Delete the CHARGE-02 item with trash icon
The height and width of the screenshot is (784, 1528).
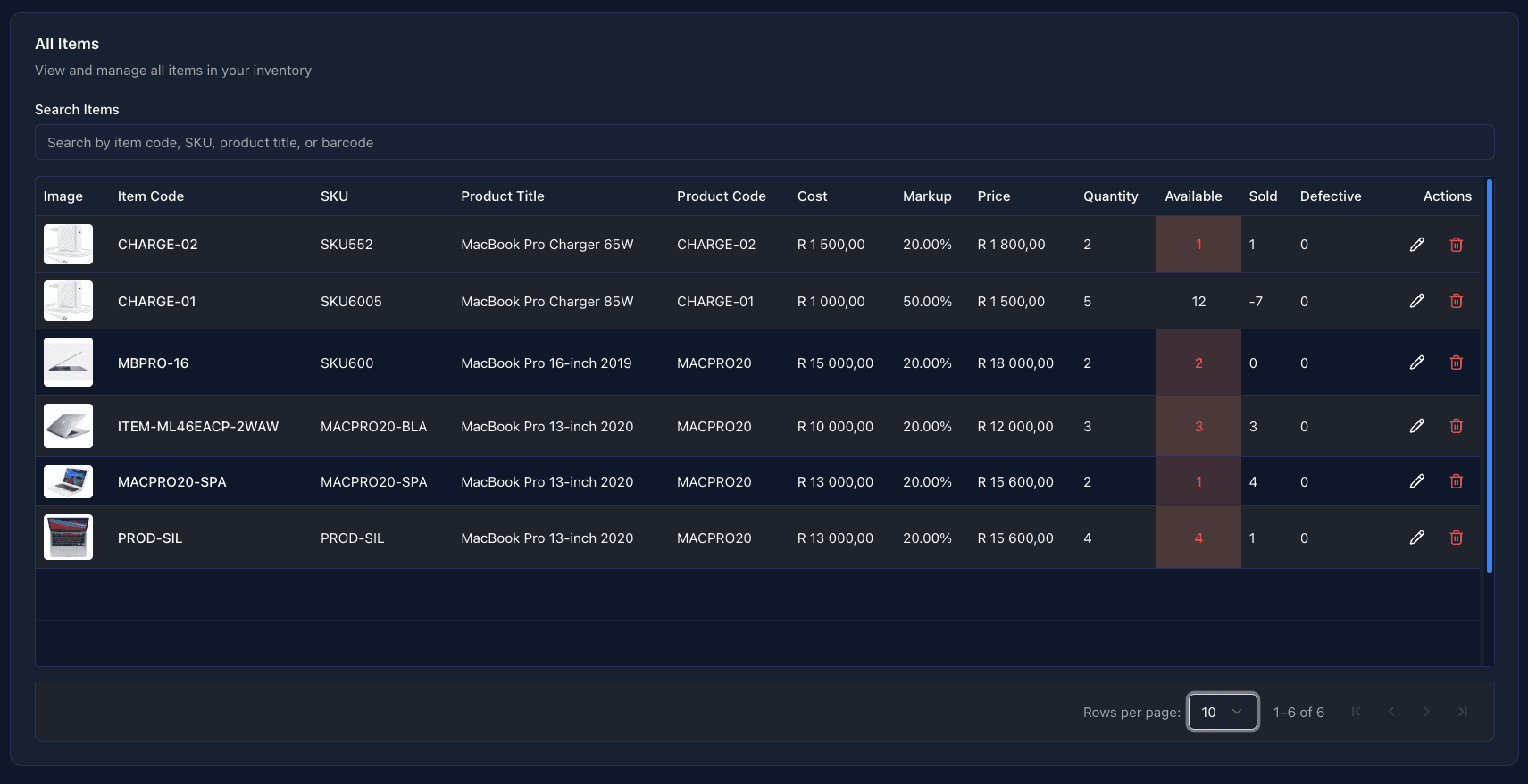pos(1456,245)
